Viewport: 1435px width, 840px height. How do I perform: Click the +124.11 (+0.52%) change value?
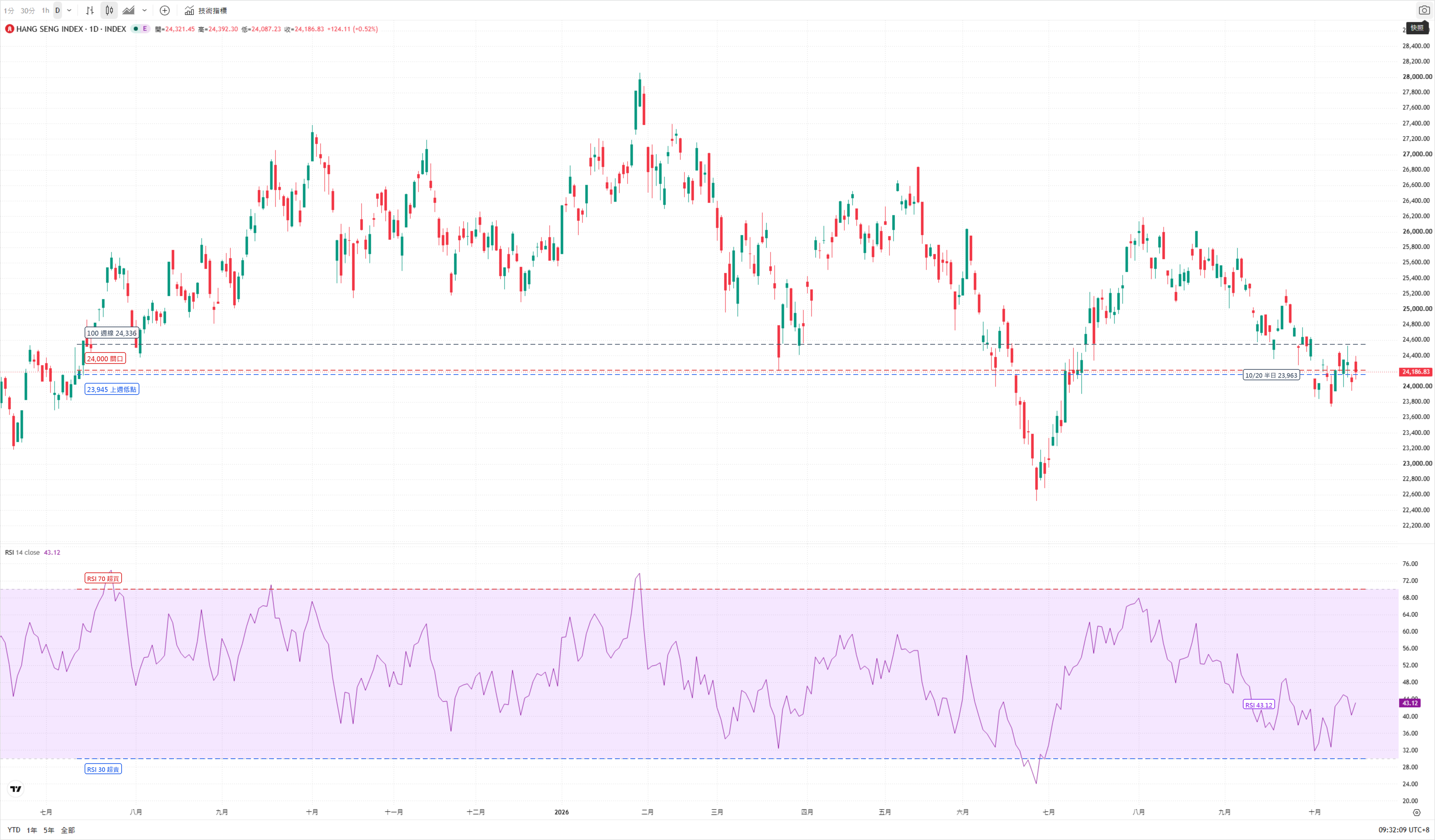point(353,29)
